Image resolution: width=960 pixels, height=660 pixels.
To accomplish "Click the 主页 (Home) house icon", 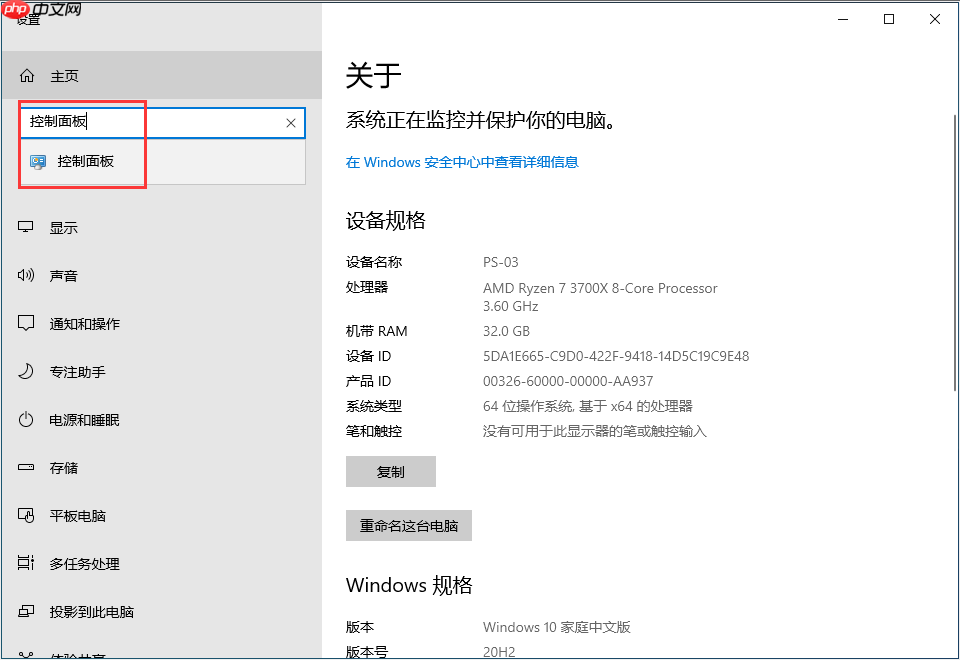I will click(x=25, y=75).
